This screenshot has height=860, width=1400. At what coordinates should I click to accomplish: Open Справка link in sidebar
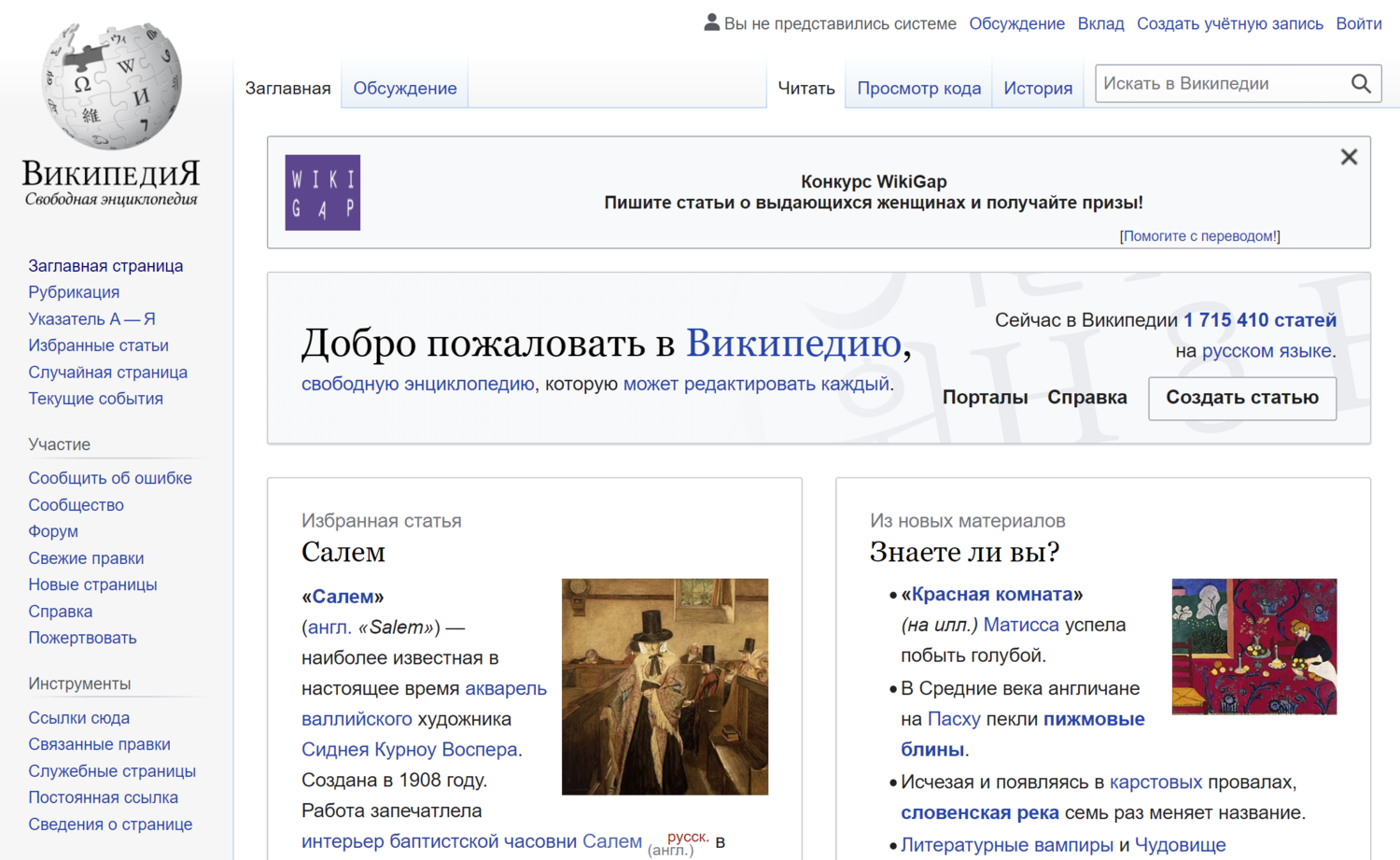click(x=60, y=612)
